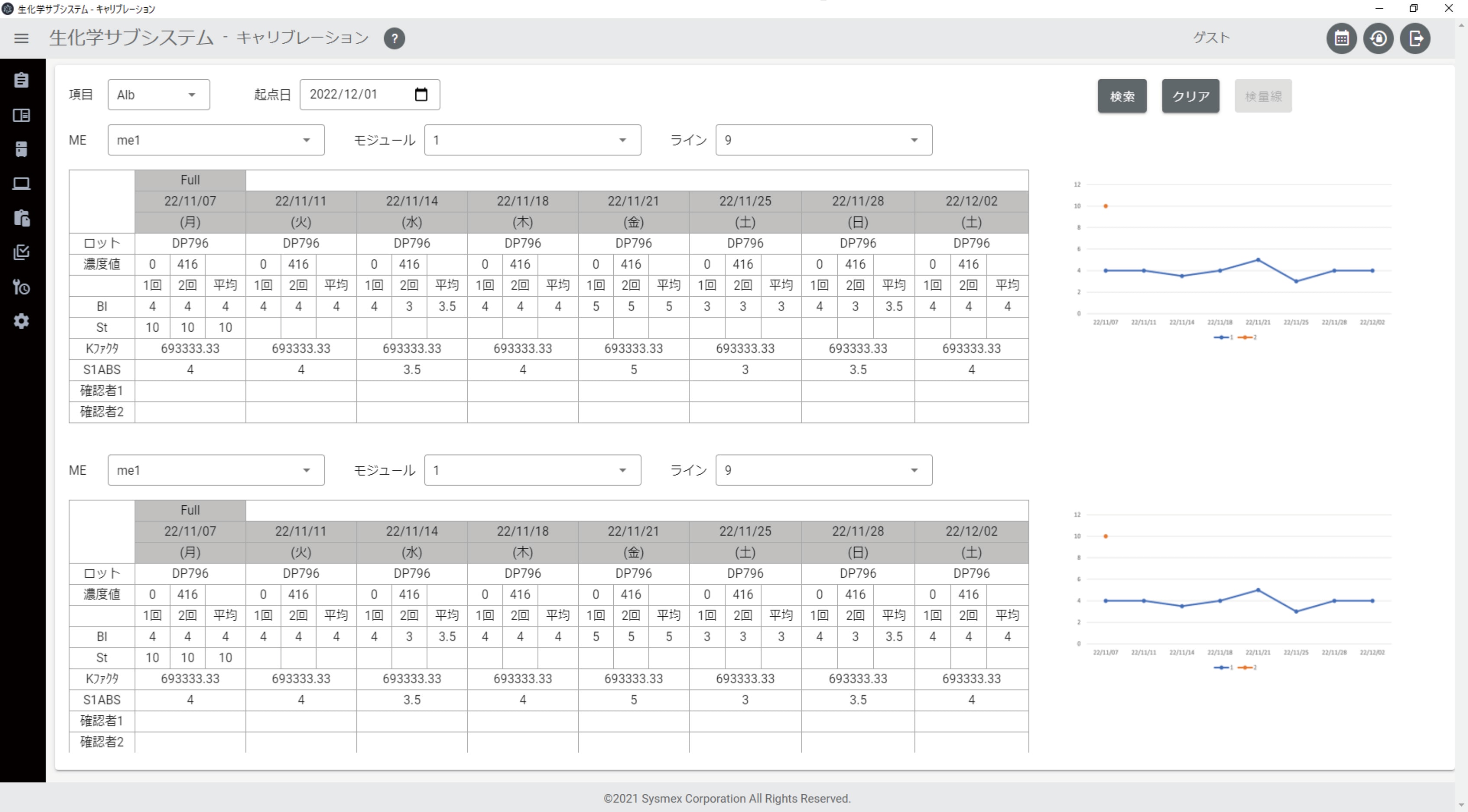Open the first ライン dropdown showing 9
This screenshot has height=812, width=1468.
click(x=823, y=140)
